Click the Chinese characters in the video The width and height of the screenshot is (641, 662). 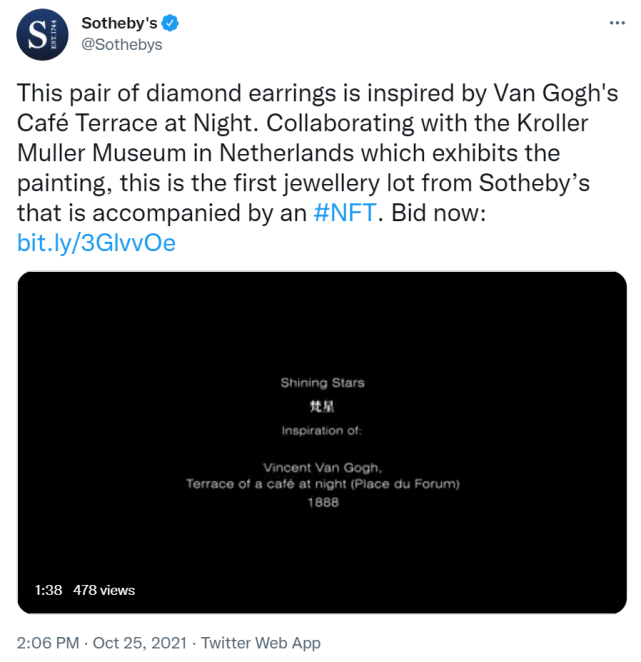pyautogui.click(x=323, y=406)
